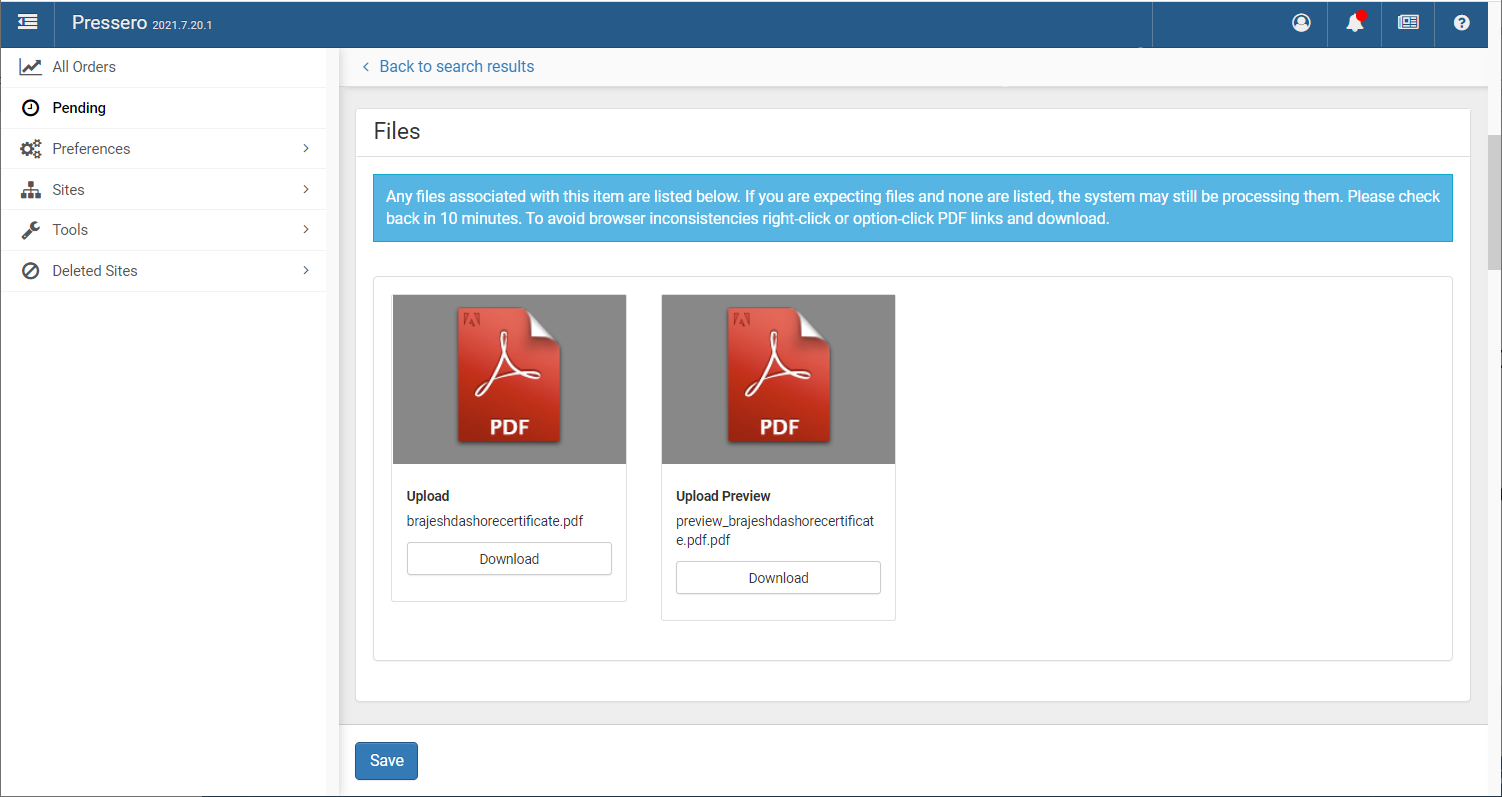Click the All Orders chart icon
The image size is (1502, 797).
[x=31, y=67]
